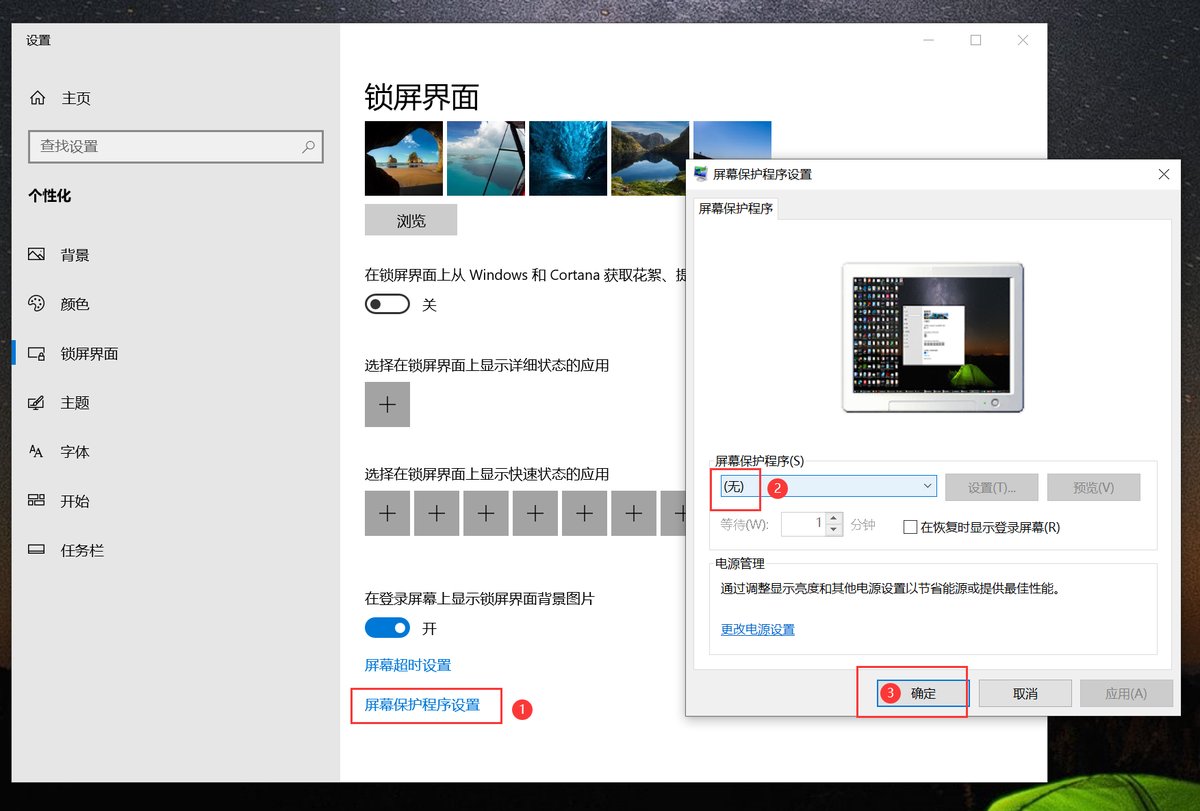Open the 字体 fonts settings page

tap(60, 452)
